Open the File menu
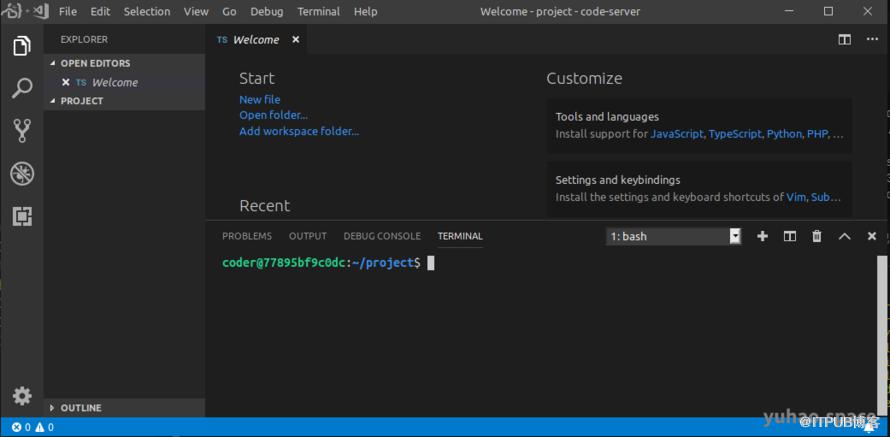Image resolution: width=890 pixels, height=437 pixels. [x=68, y=11]
